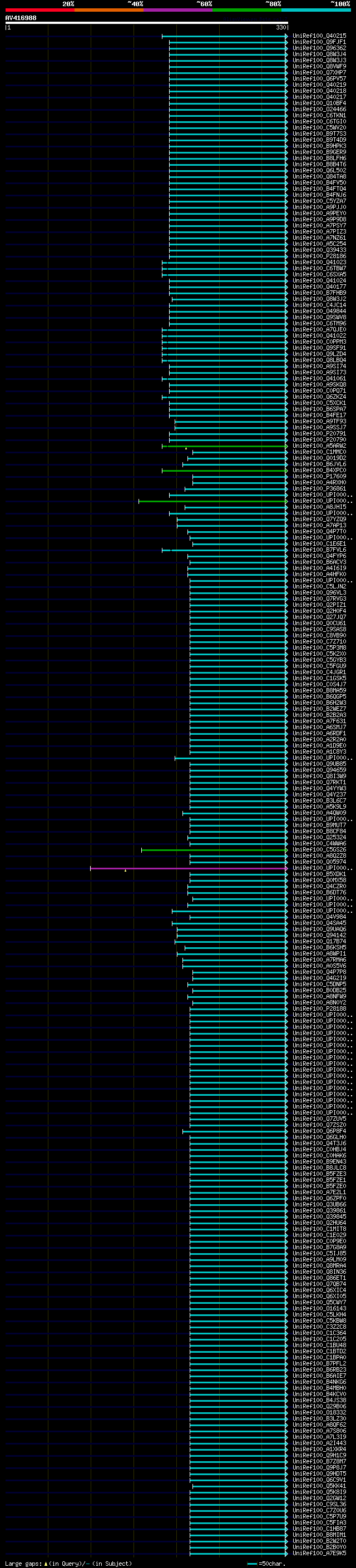
Task: Select the UniRef100_B5XDK1 label
Action: pos(319,874)
